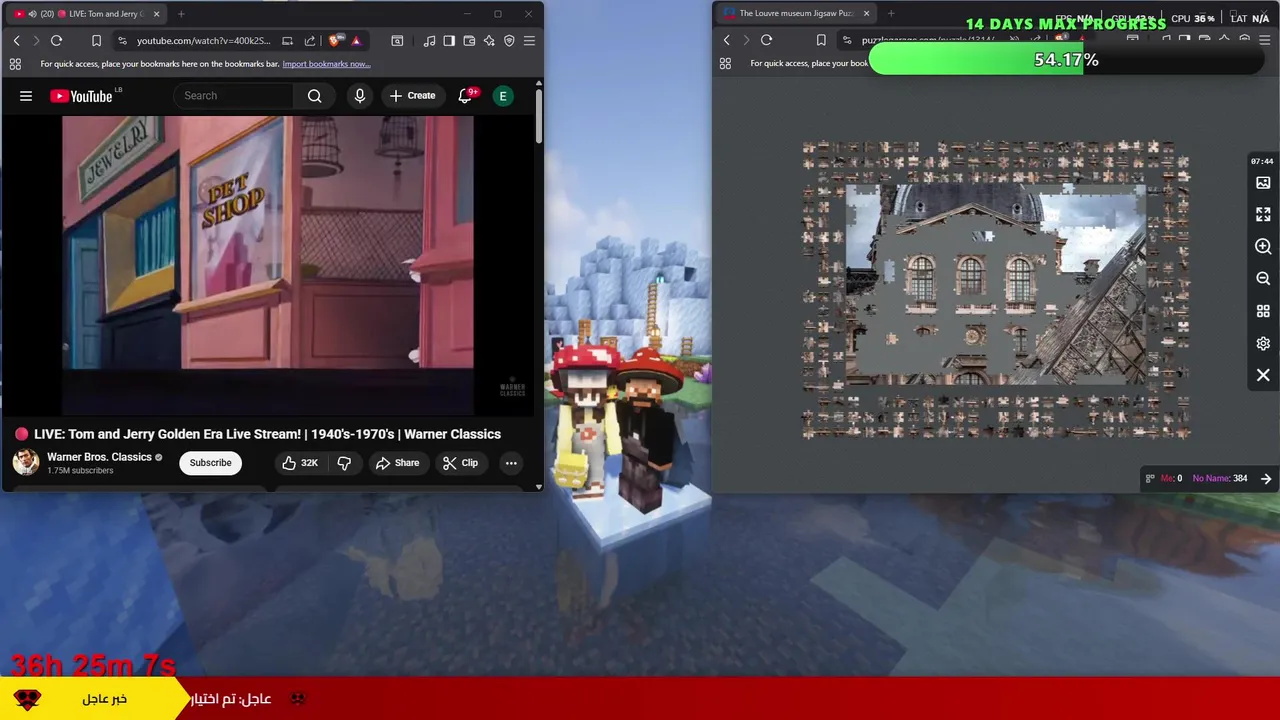Reload the puzzle page

pos(766,40)
